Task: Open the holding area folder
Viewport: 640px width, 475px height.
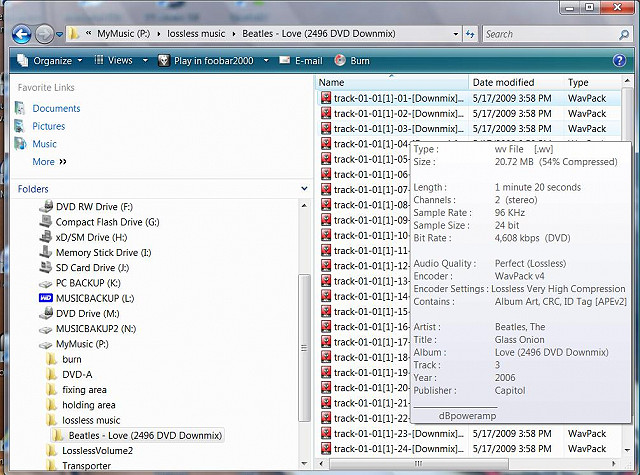Action: point(89,405)
